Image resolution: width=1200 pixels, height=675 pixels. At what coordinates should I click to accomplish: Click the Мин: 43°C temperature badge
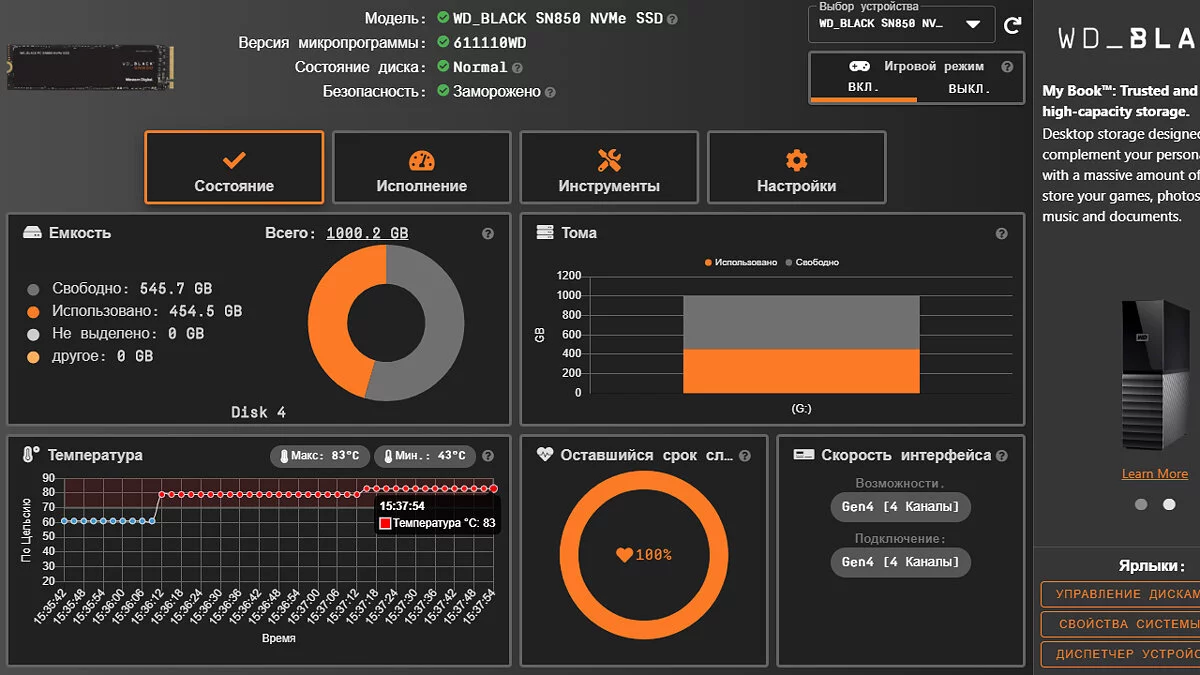pyautogui.click(x=425, y=456)
